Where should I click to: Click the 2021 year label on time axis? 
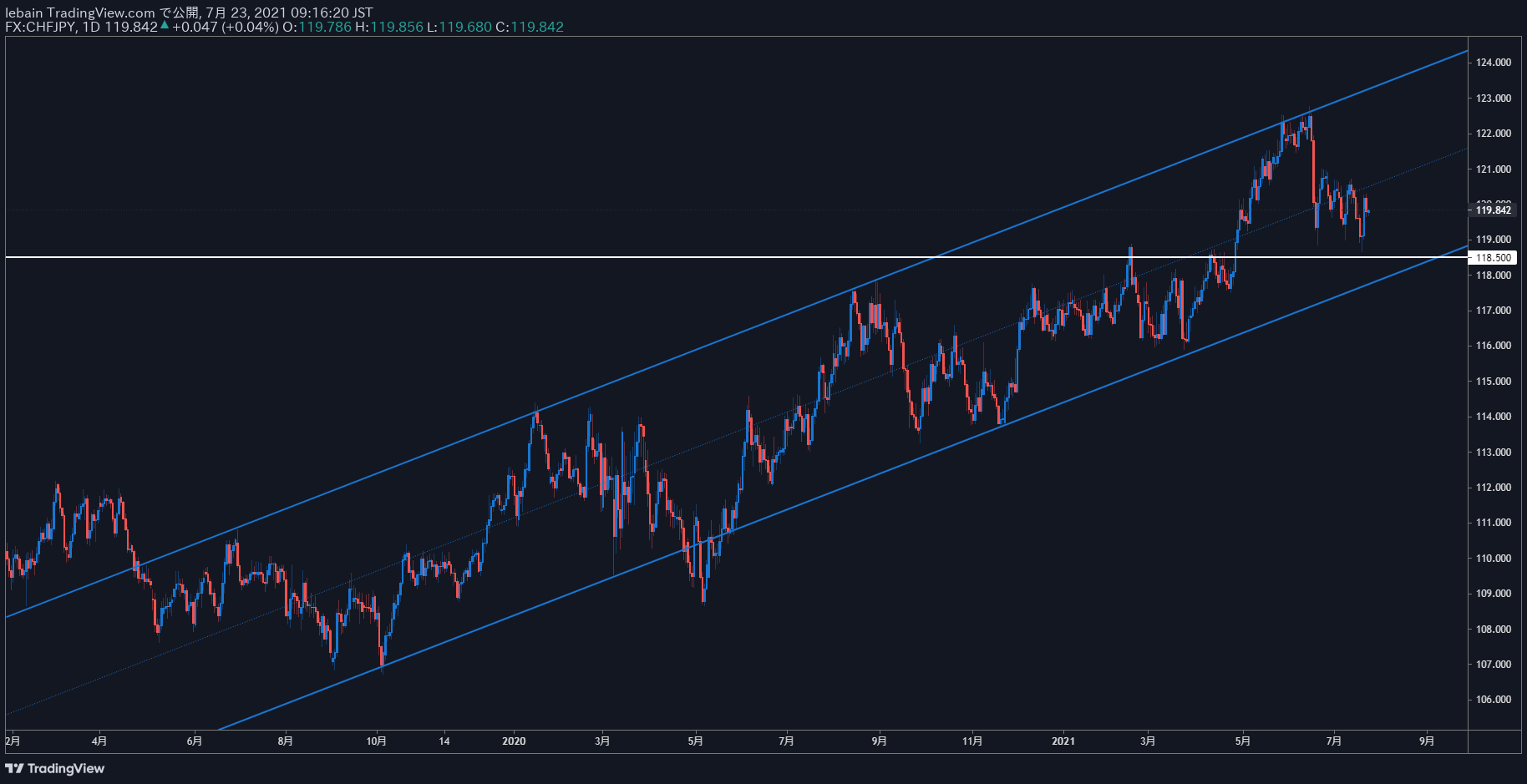point(1063,741)
